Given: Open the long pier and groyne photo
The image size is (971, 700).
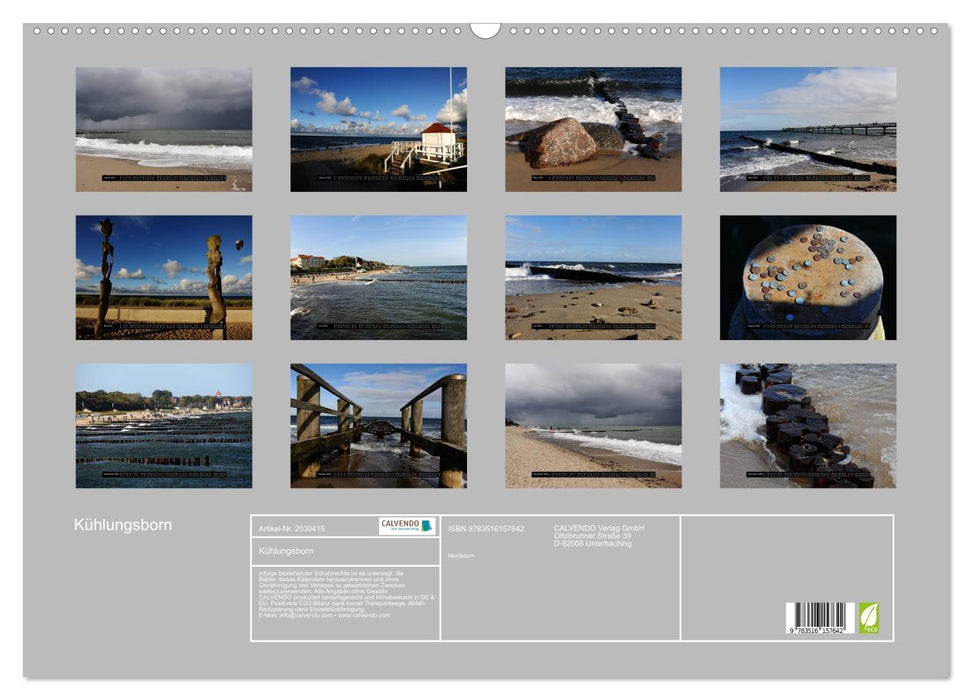Looking at the screenshot, I should point(808,129).
